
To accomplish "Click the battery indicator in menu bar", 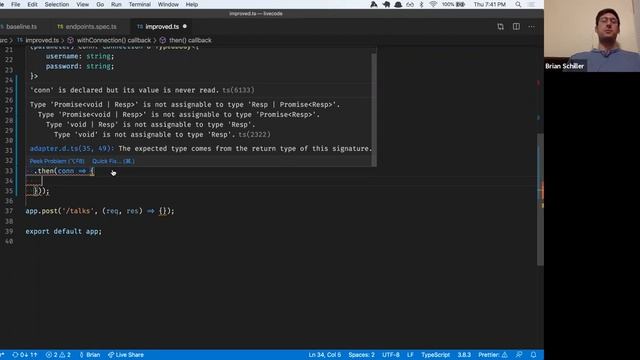I will (453, 4).
